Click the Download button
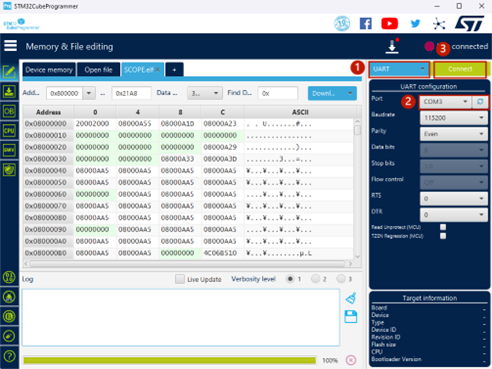Viewport: 492px width, 369px height. tap(326, 93)
